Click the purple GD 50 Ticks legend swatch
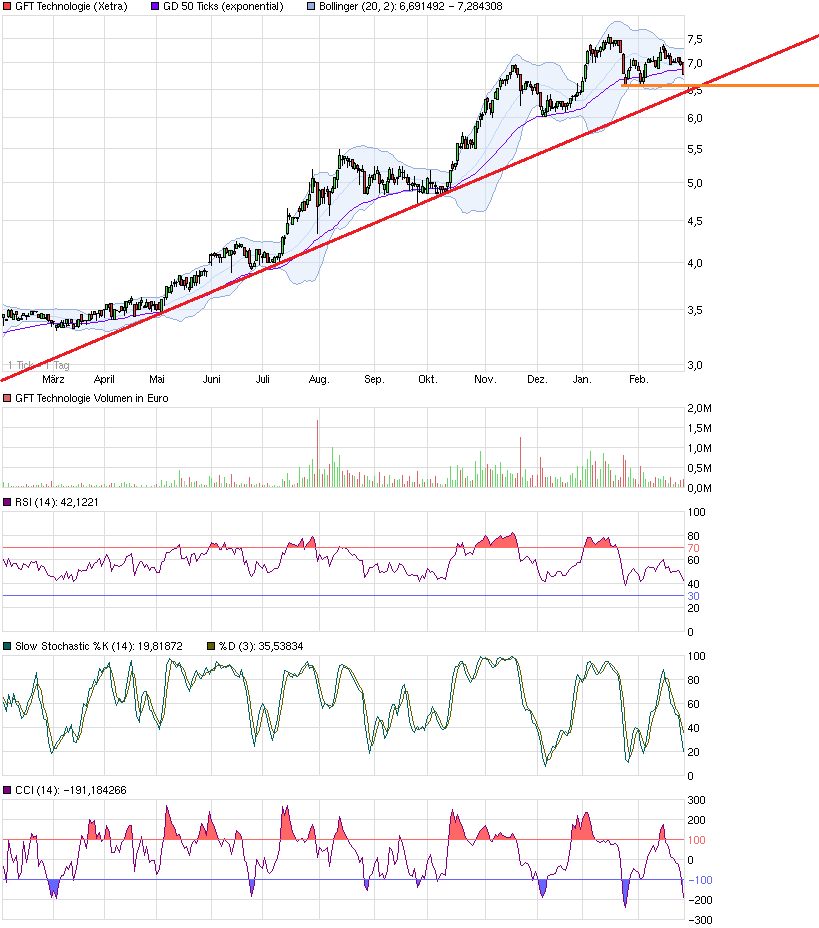 (155, 7)
